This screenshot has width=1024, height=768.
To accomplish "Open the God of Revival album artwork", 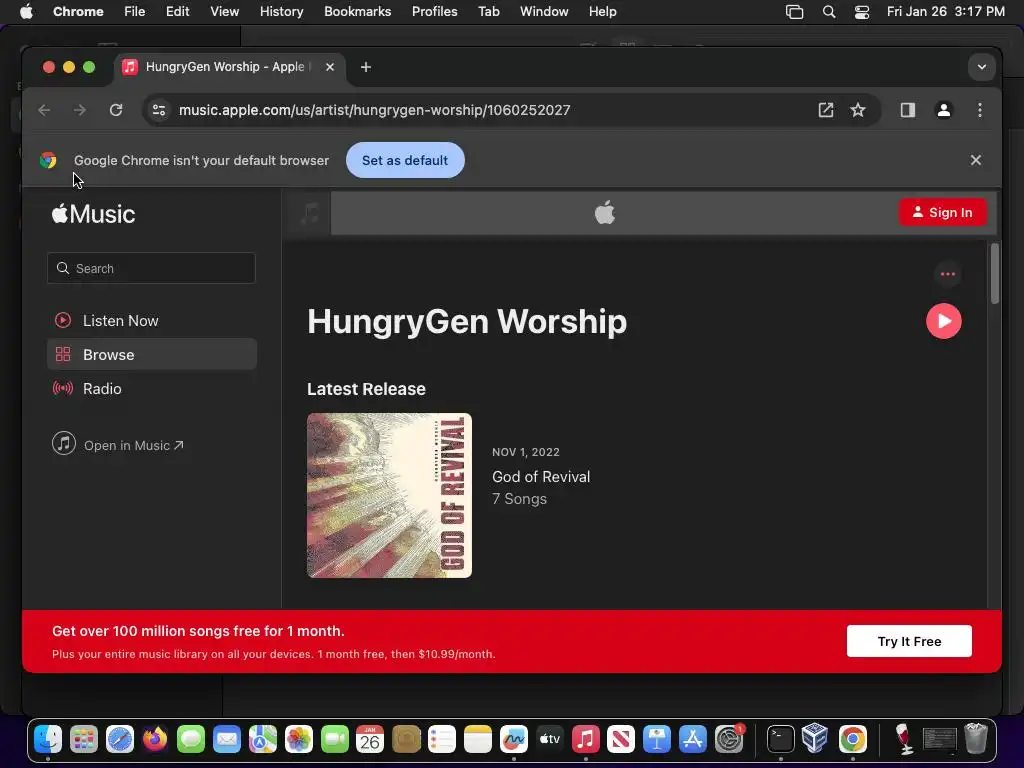I will pyautogui.click(x=389, y=495).
